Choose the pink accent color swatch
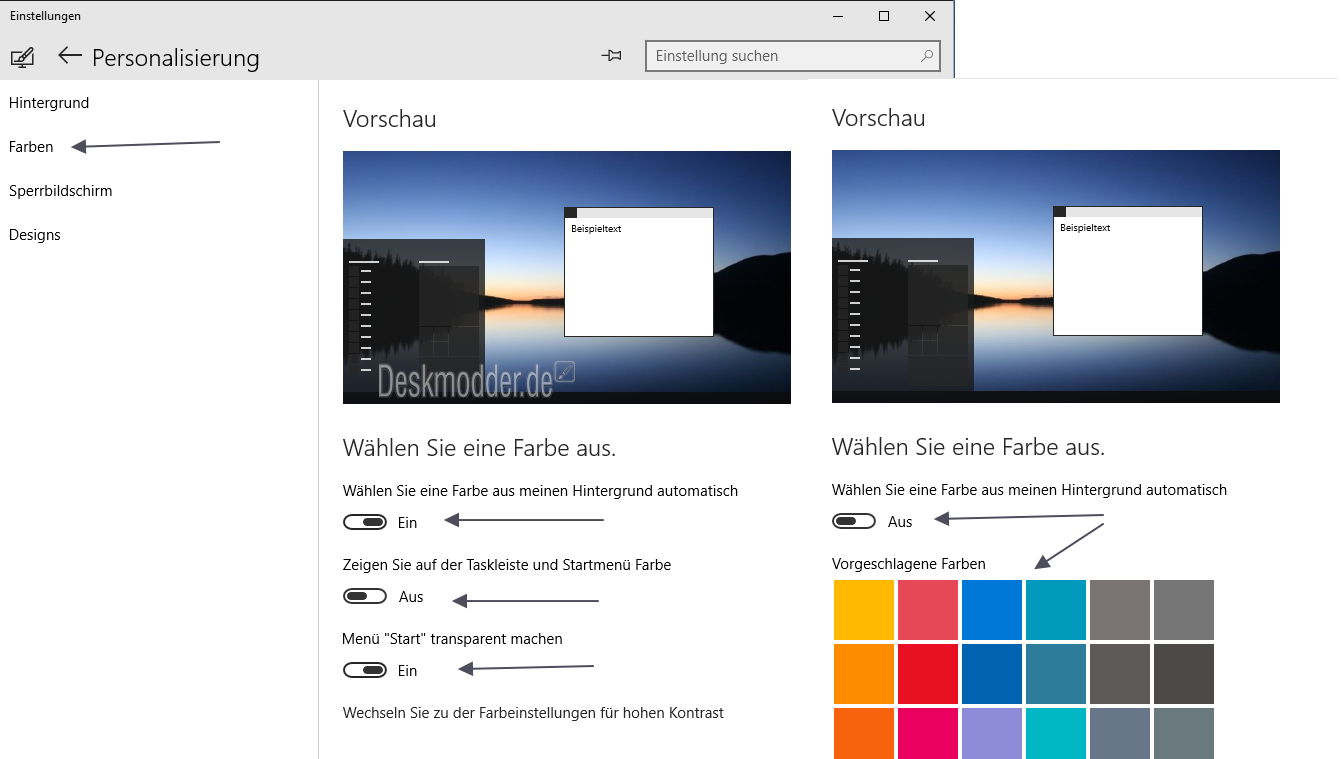Image resolution: width=1342 pixels, height=759 pixels. coord(927,734)
